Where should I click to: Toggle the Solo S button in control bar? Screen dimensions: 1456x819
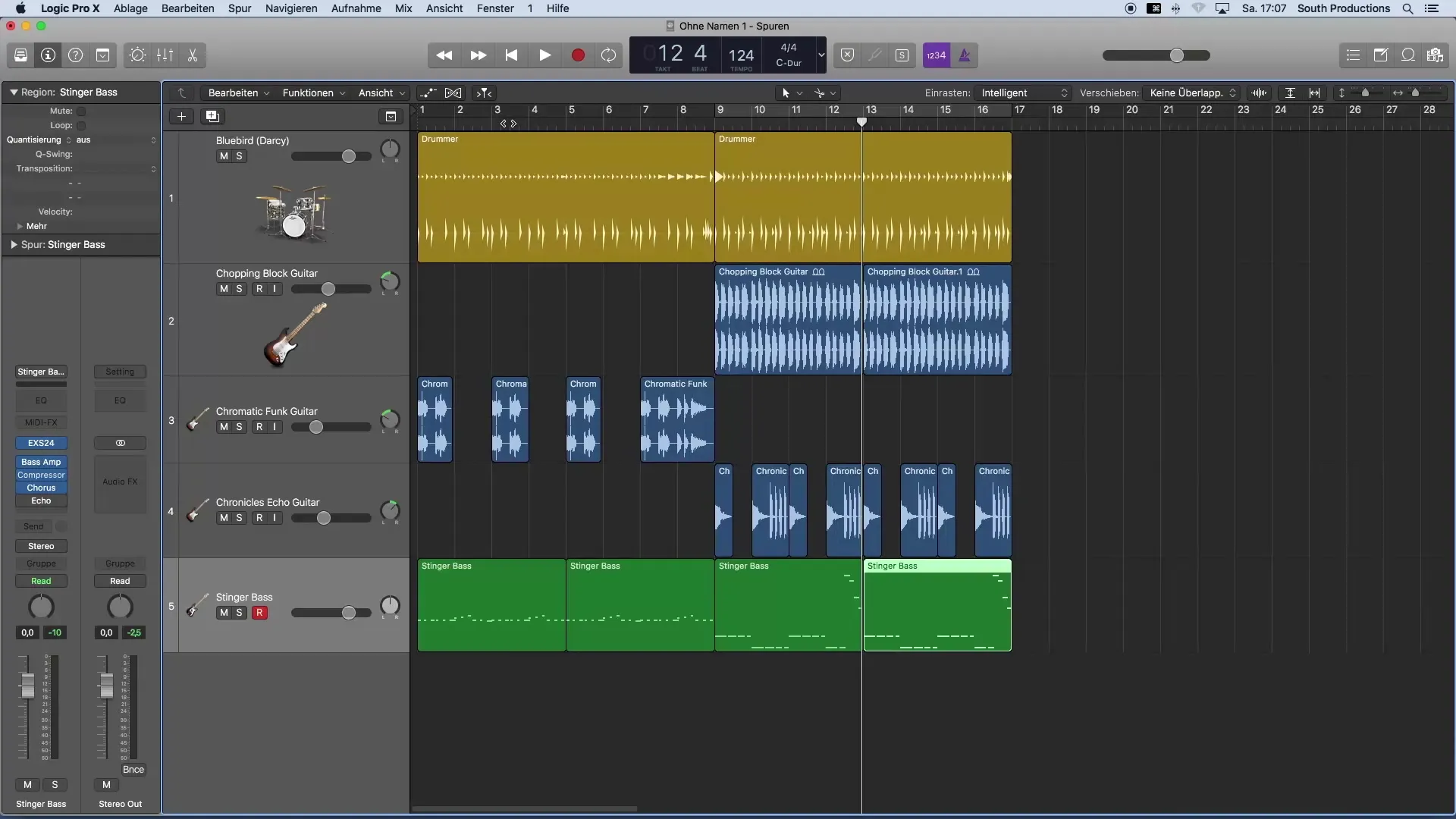[902, 55]
